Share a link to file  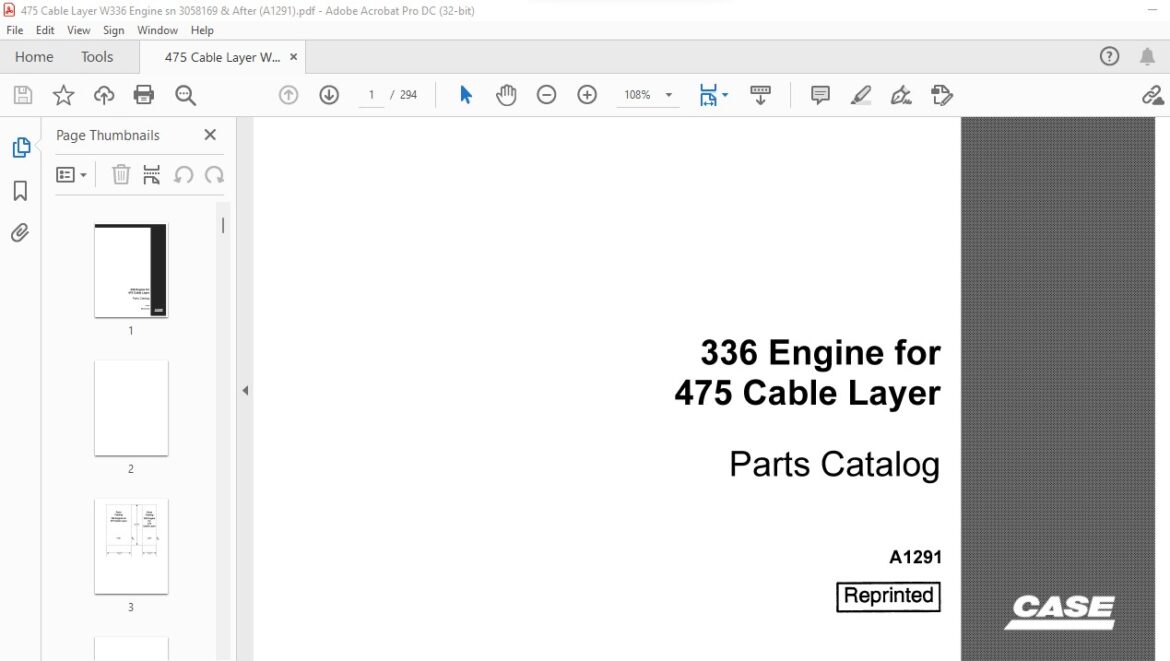1153,95
